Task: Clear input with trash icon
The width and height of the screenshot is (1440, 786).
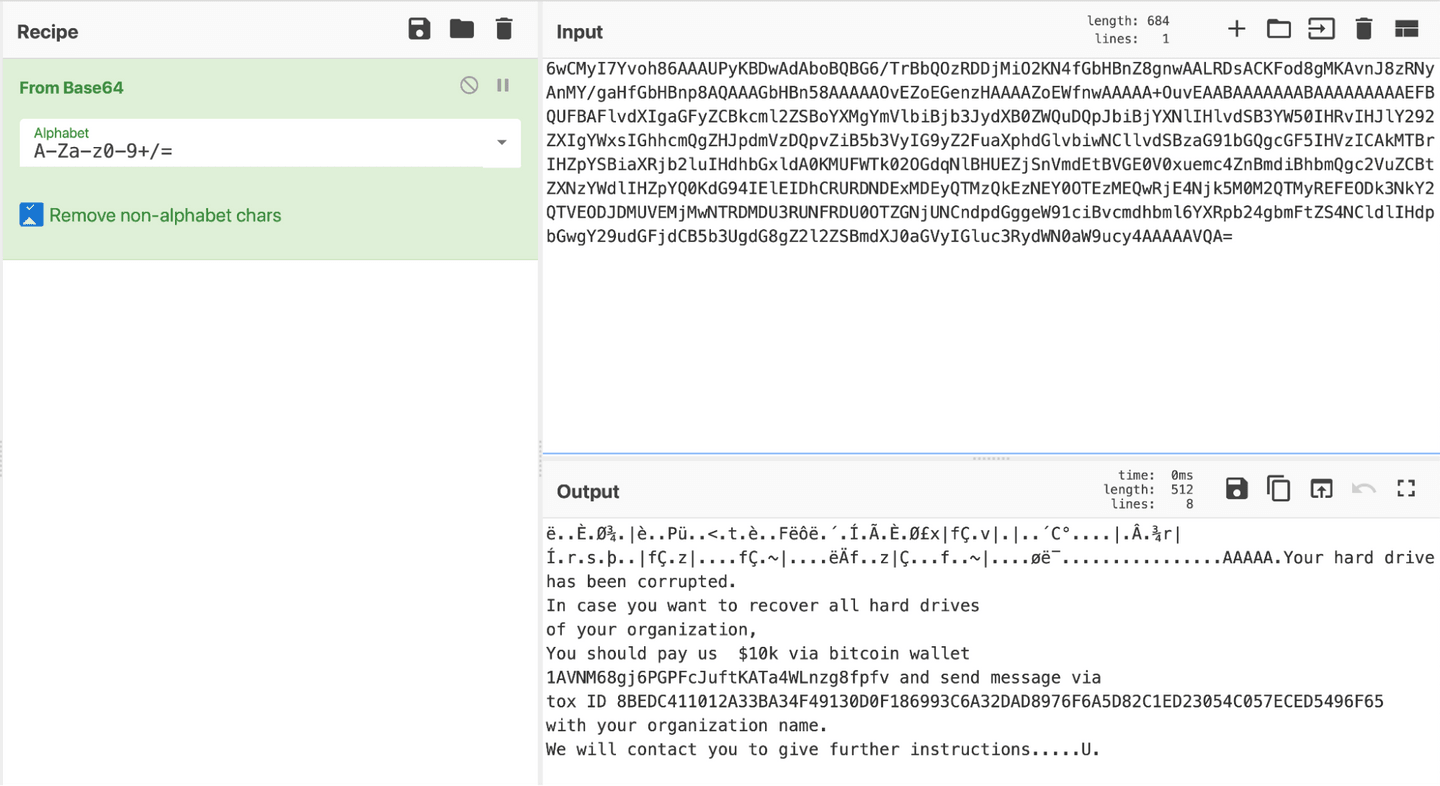Action: point(1363,29)
